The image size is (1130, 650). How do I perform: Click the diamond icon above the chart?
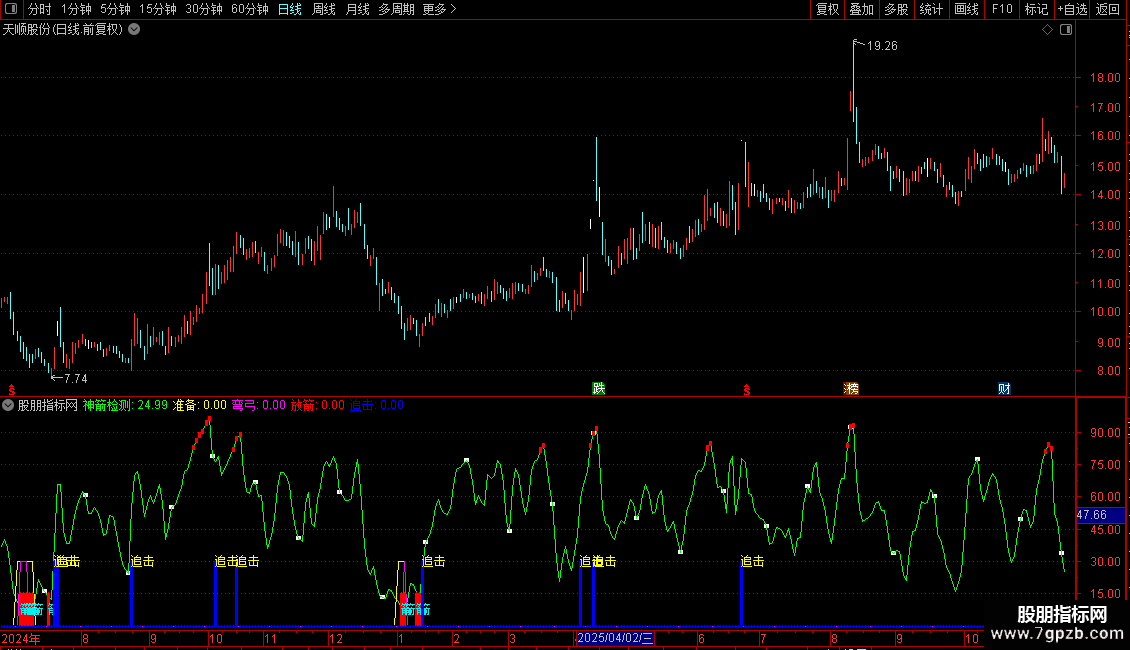[x=1048, y=30]
